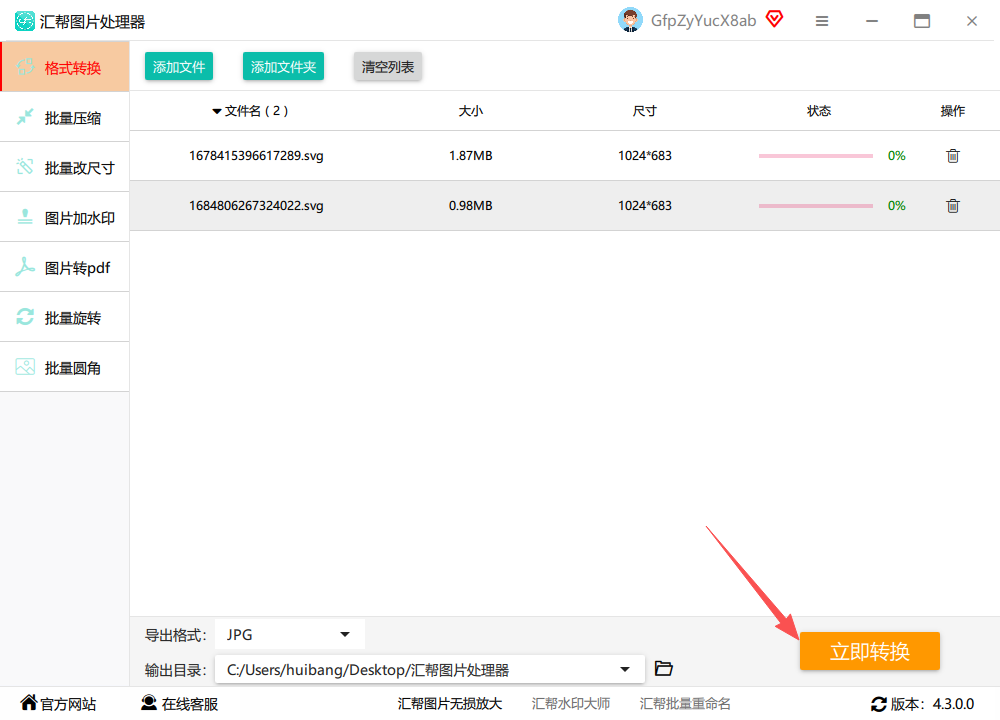
Task: Click the 添加文件 button
Action: click(179, 66)
